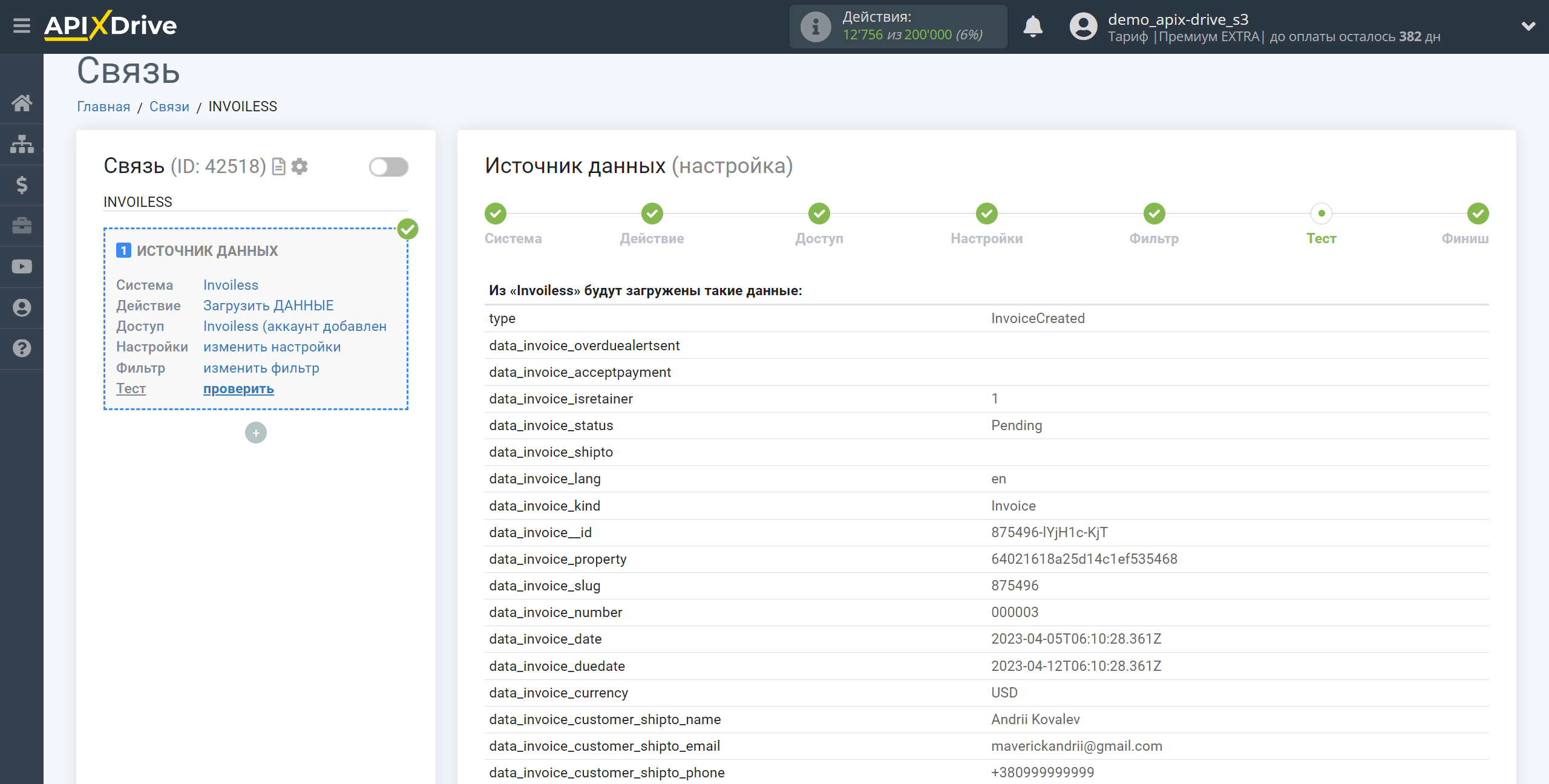1549x784 pixels.
Task: Click the data_invoice_lang field name
Action: 545,479
